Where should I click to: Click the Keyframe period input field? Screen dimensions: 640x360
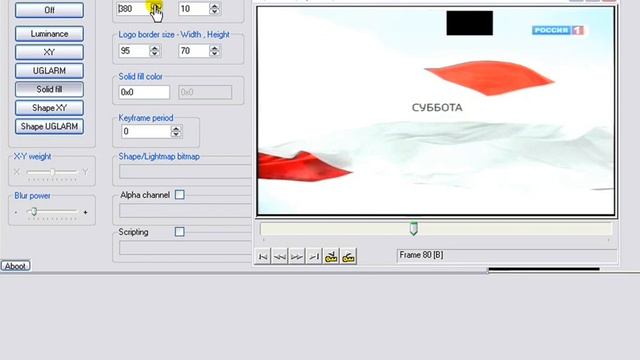coord(146,131)
